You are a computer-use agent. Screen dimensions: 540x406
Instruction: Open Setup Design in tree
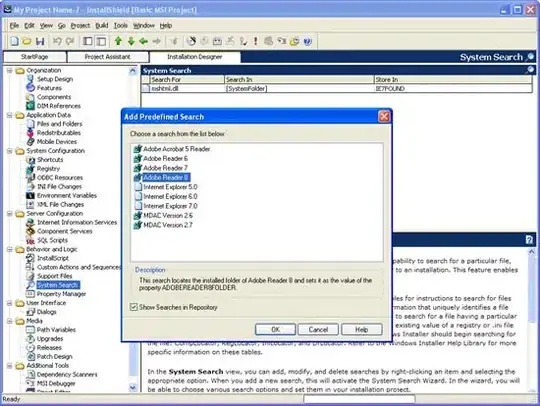coord(55,79)
